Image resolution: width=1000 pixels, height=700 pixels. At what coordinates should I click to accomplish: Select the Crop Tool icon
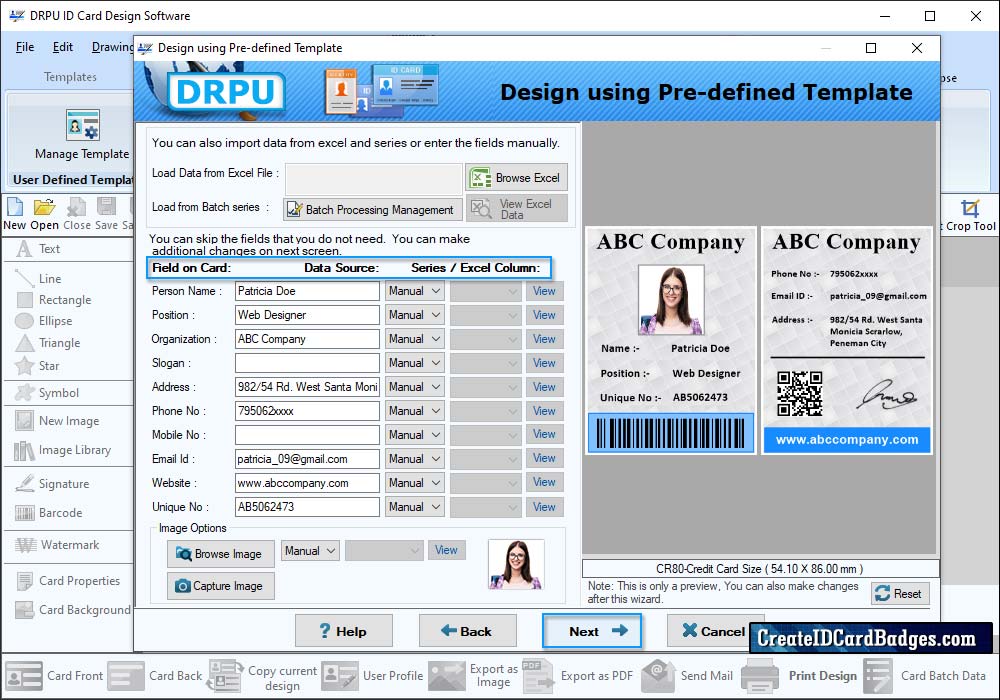[970, 208]
